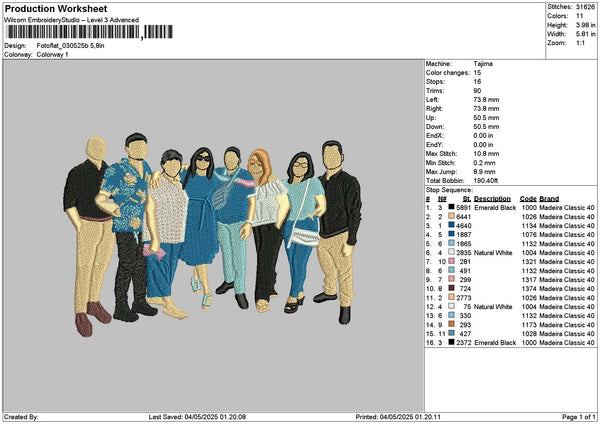Click thread code 1134 in row 3
The height and width of the screenshot is (424, 600).
pos(529,225)
